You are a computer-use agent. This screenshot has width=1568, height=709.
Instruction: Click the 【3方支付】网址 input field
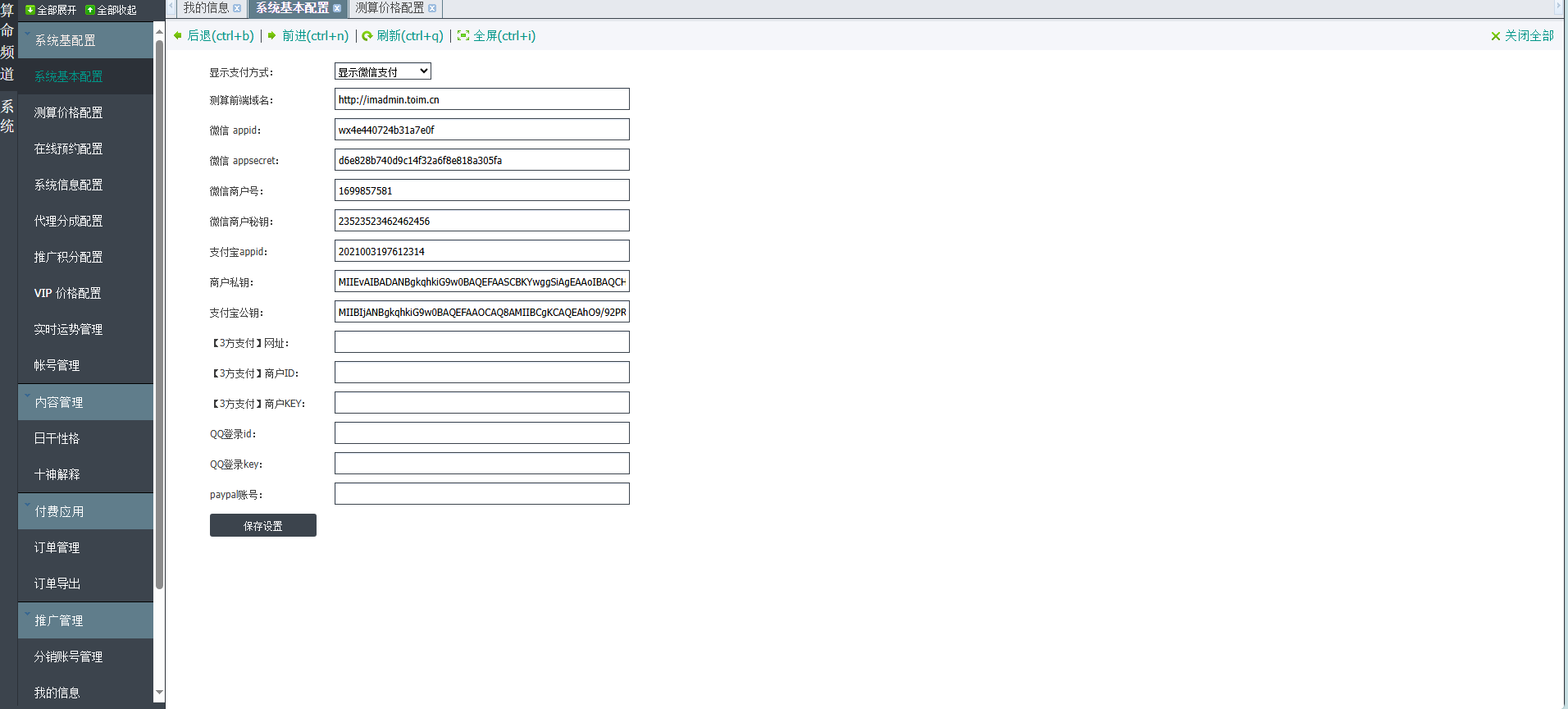coord(482,342)
